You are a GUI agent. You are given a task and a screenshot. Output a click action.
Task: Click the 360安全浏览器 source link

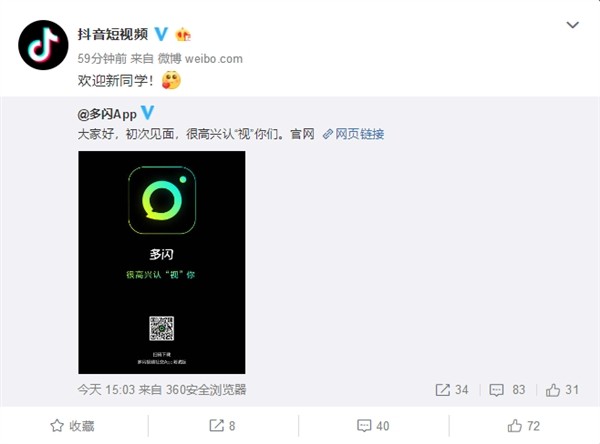[206, 390]
